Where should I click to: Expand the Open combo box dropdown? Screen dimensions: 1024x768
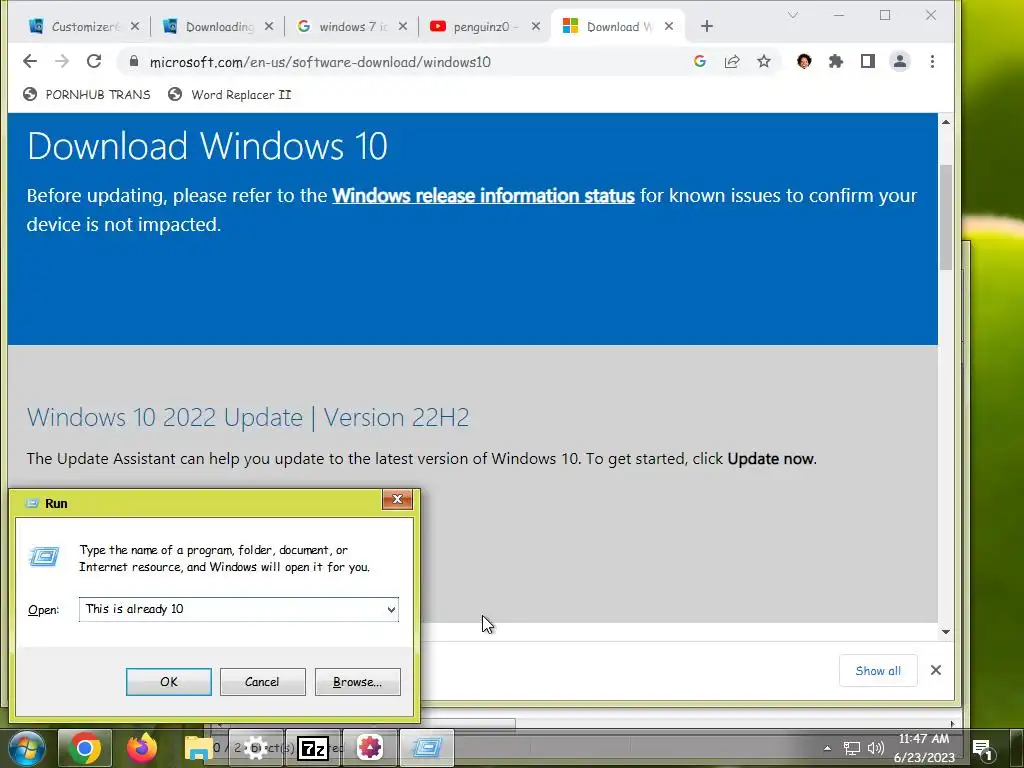point(391,609)
